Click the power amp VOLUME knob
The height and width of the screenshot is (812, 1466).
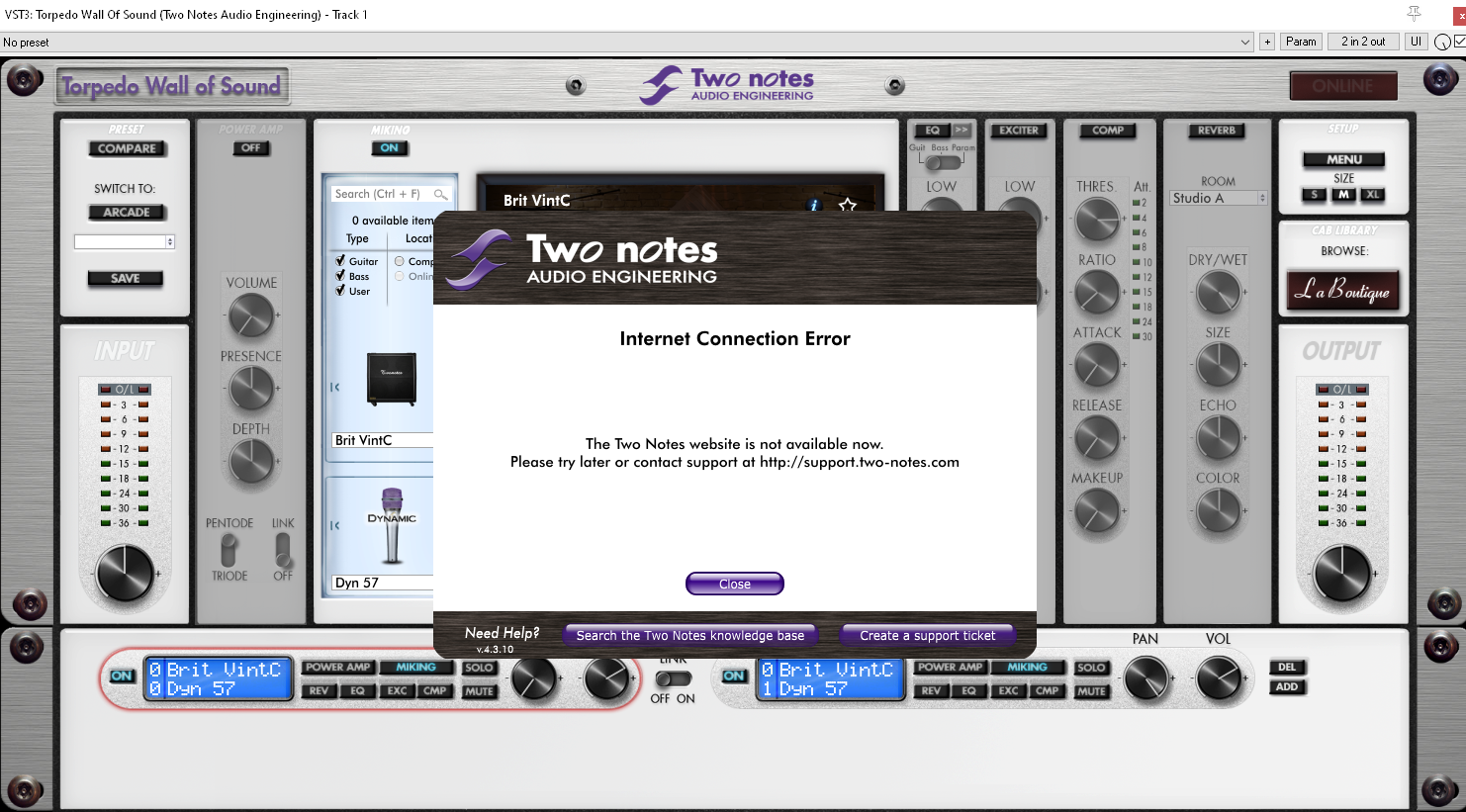(x=251, y=316)
